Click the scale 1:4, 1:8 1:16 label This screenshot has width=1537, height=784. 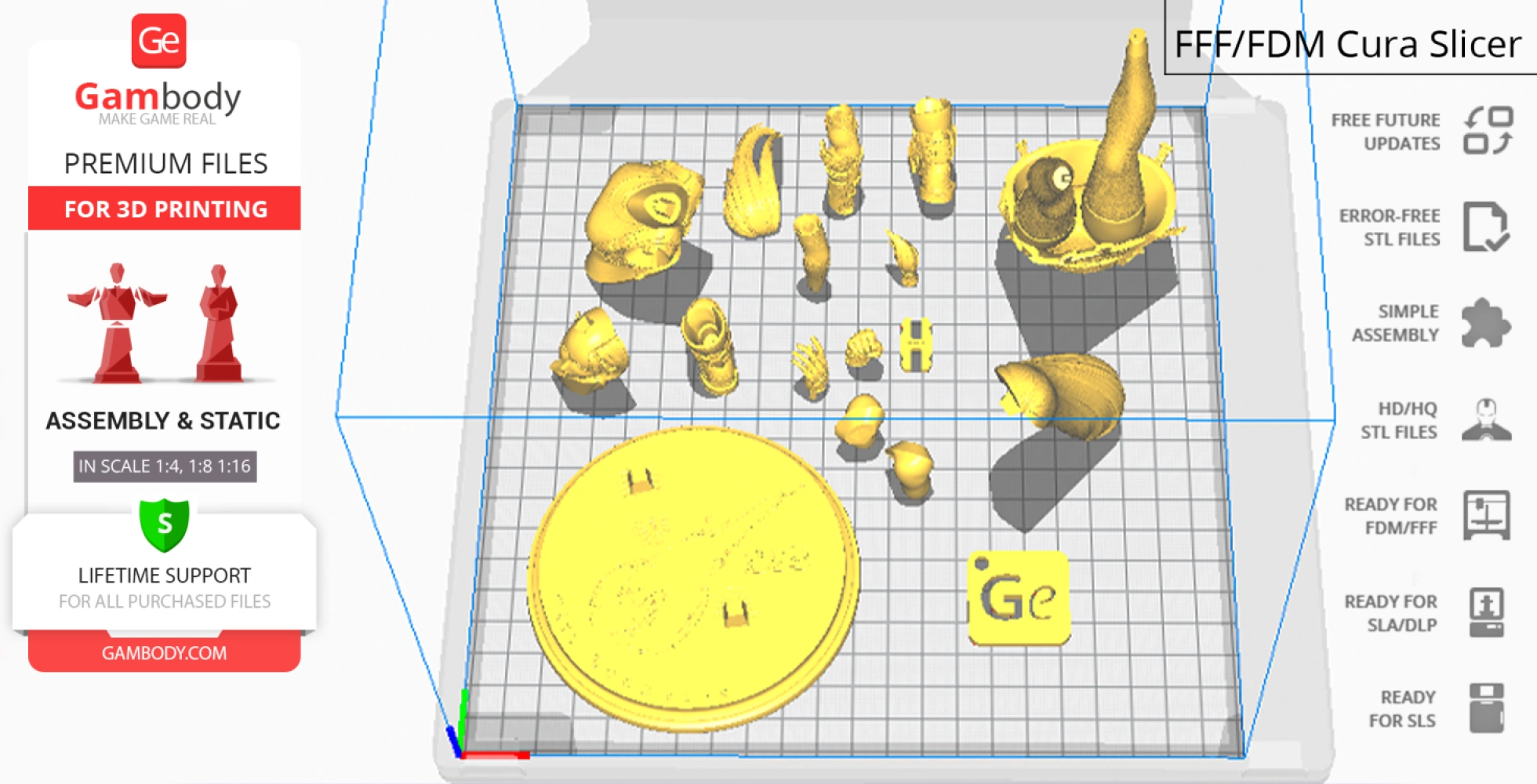click(165, 466)
